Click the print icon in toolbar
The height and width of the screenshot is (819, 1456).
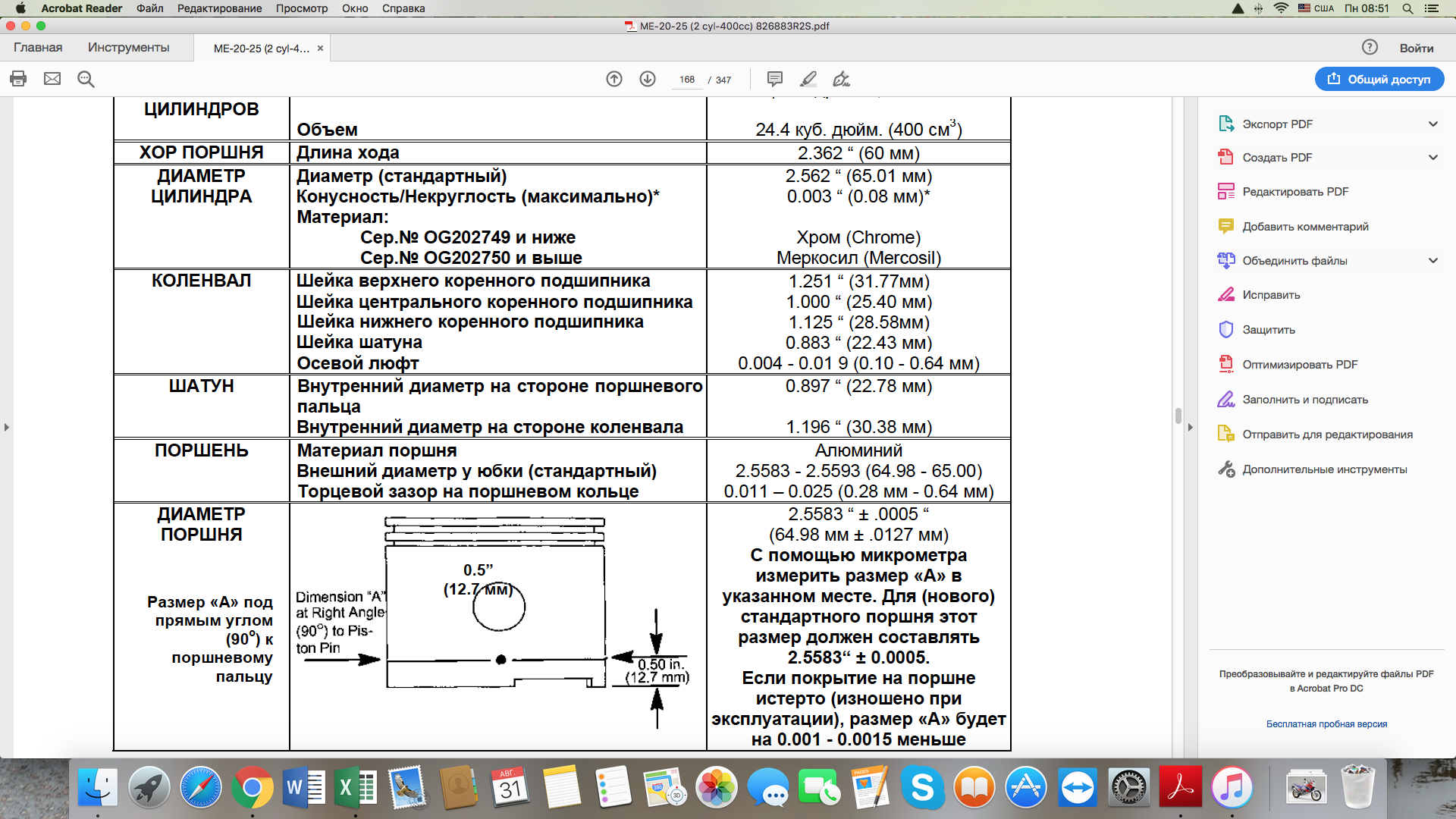click(x=18, y=79)
